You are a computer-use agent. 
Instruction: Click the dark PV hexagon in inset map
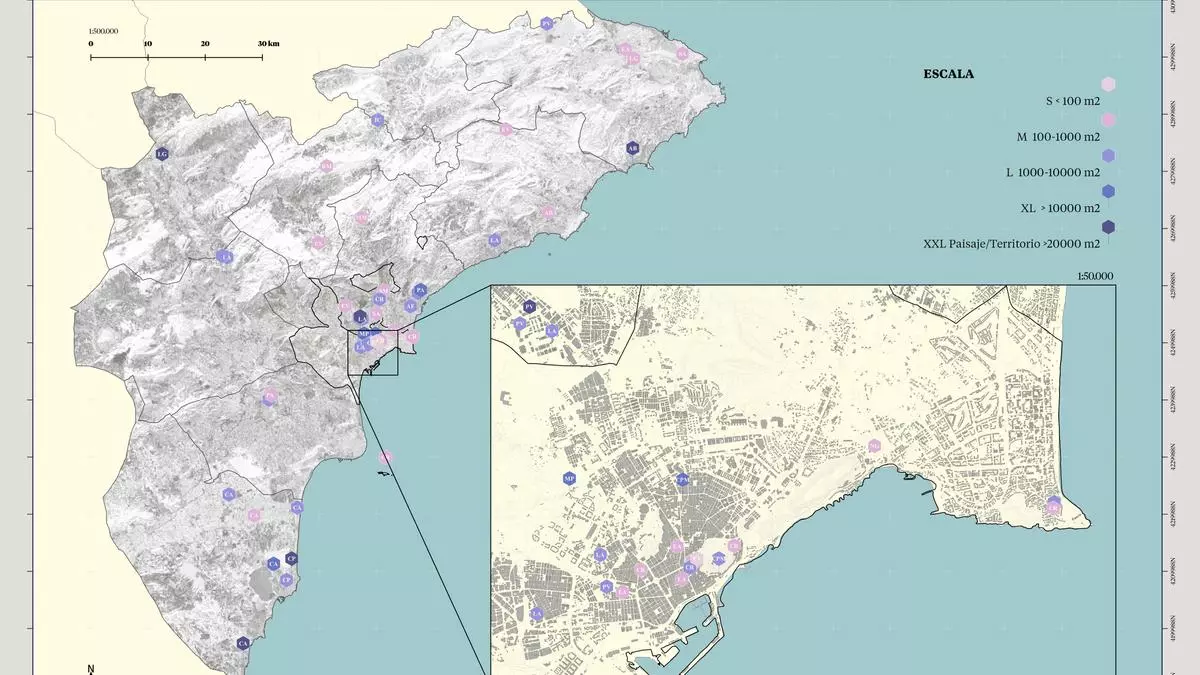pyautogui.click(x=530, y=307)
